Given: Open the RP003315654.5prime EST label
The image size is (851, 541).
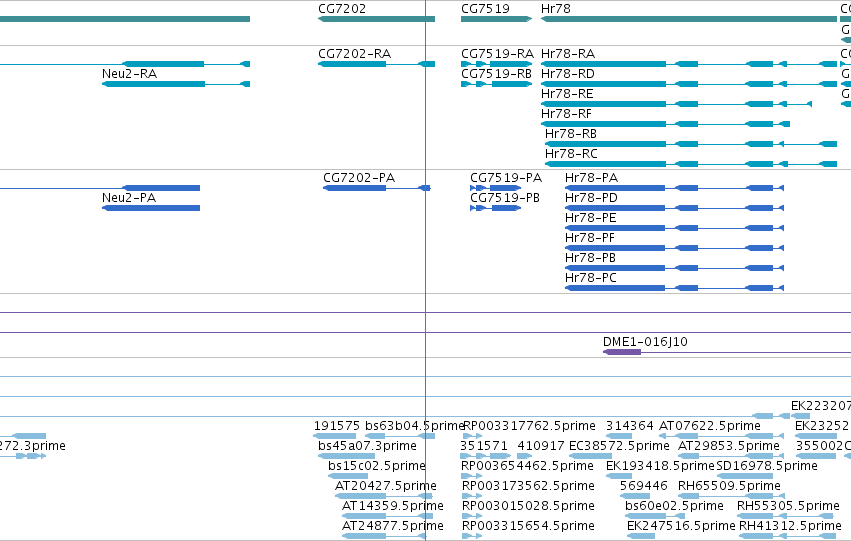Looking at the screenshot, I should [x=528, y=526].
